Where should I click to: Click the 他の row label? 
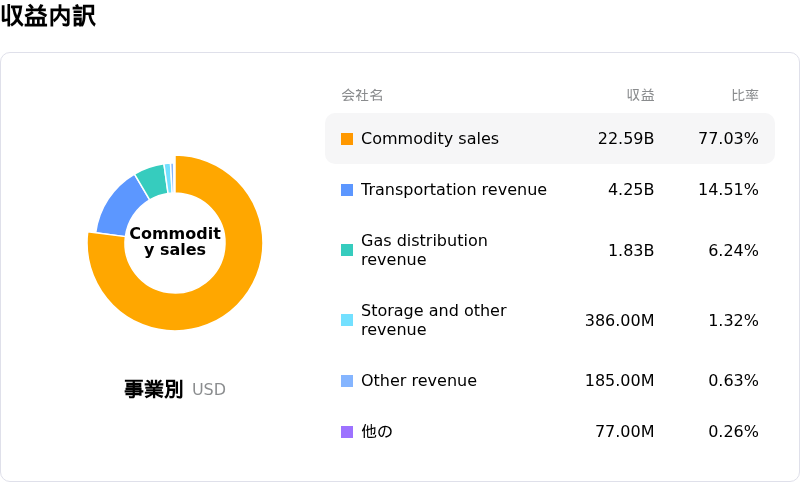pyautogui.click(x=377, y=432)
